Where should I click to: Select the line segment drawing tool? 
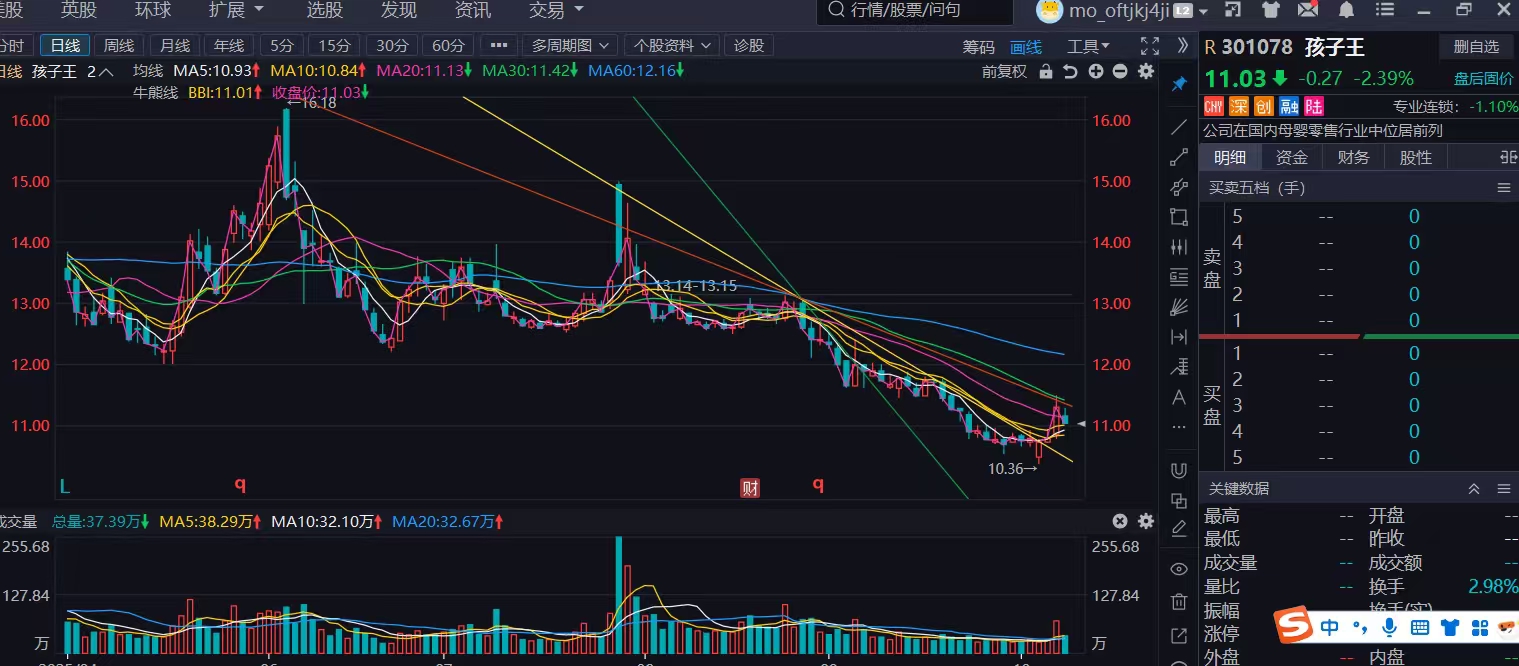click(1179, 157)
